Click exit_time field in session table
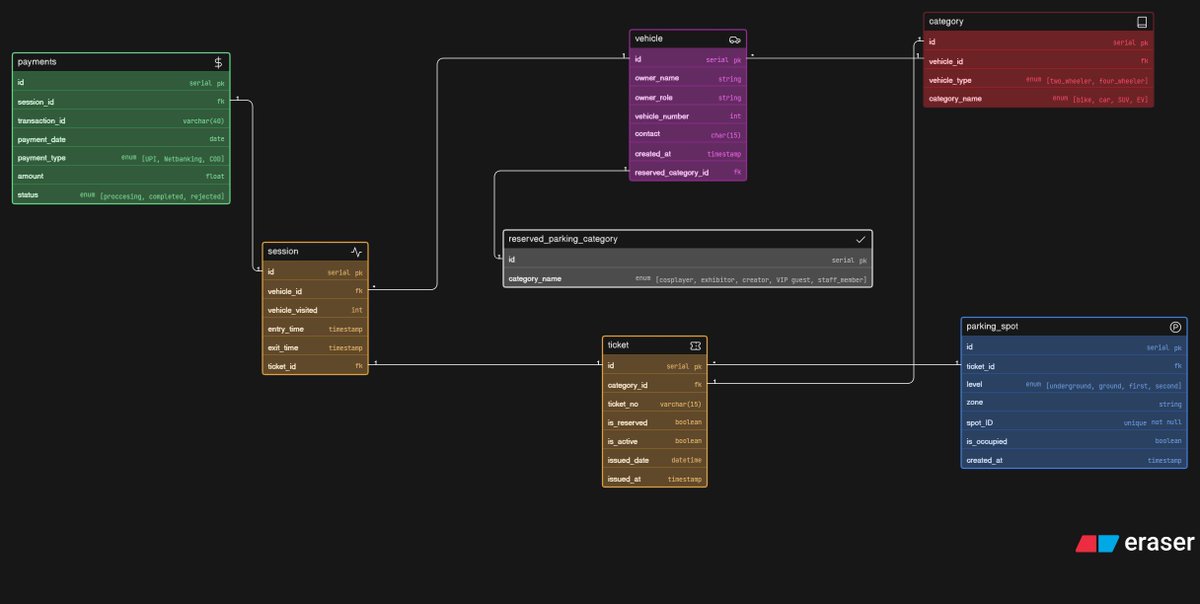This screenshot has height=604, width=1200. click(x=315, y=347)
